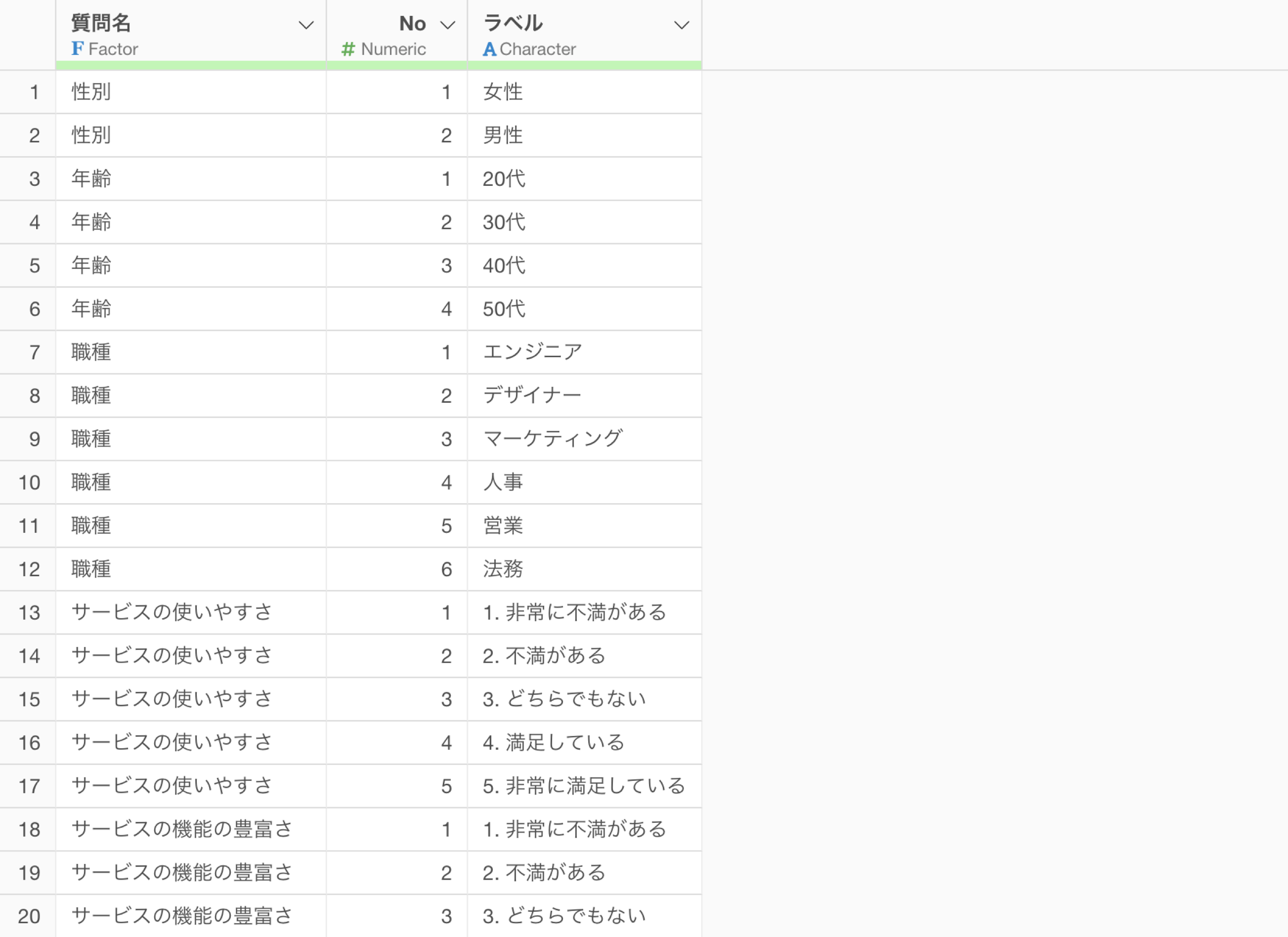Image resolution: width=1288 pixels, height=937 pixels.
Task: Click the 女性 label cell
Action: 503,92
